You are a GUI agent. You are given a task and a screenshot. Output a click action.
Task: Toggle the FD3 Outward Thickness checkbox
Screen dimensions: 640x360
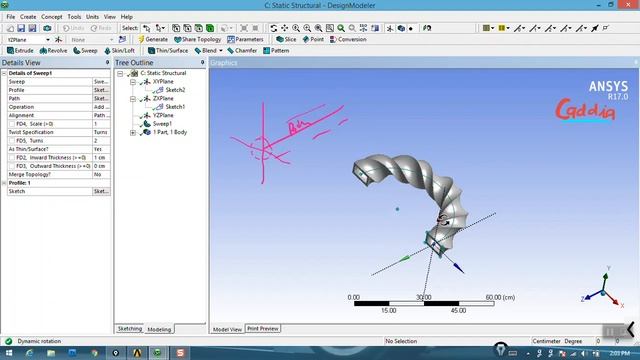pyautogui.click(x=12, y=166)
